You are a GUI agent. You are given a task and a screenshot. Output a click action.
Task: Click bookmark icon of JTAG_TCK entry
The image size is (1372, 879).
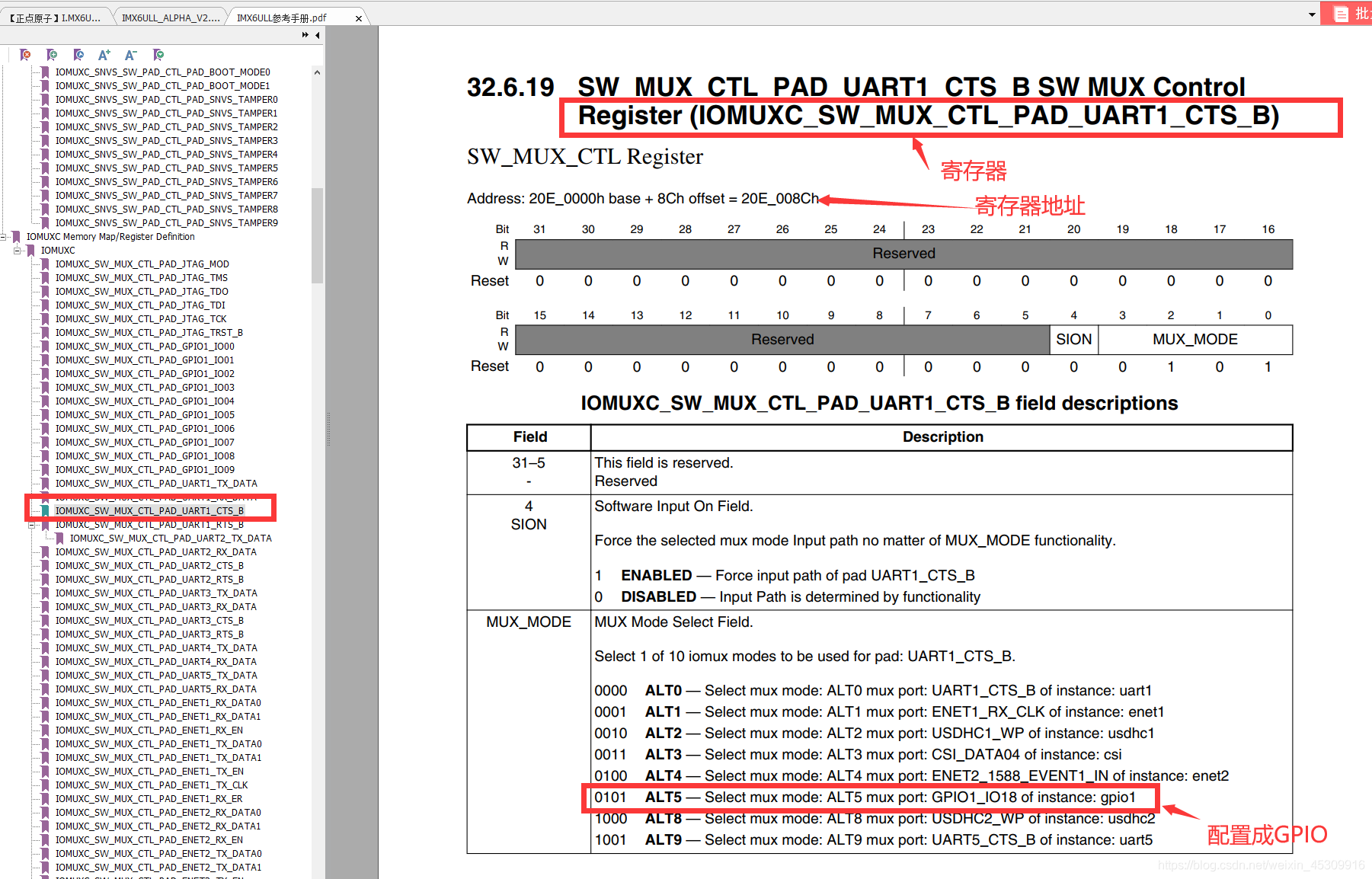click(x=46, y=319)
